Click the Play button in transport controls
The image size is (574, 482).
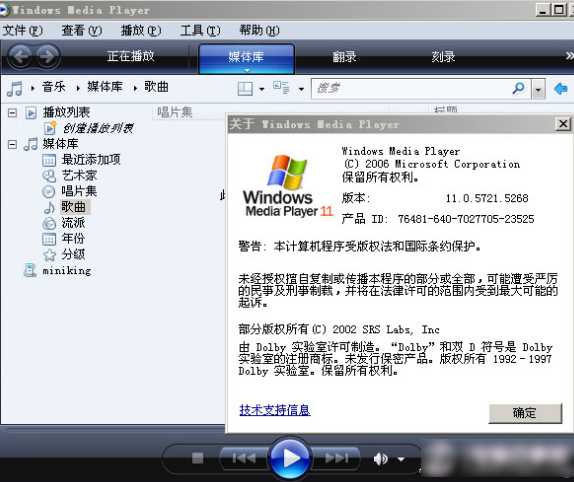(x=290, y=458)
